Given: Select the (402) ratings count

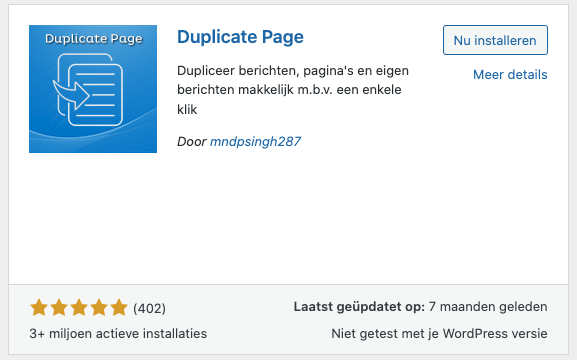Looking at the screenshot, I should click(x=149, y=308).
